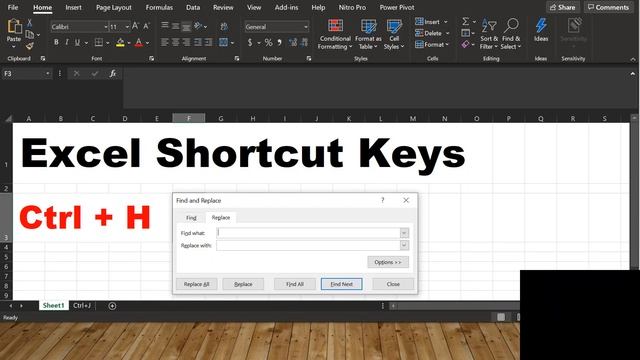Click in the Replace with field
The height and width of the screenshot is (360, 640).
point(308,245)
